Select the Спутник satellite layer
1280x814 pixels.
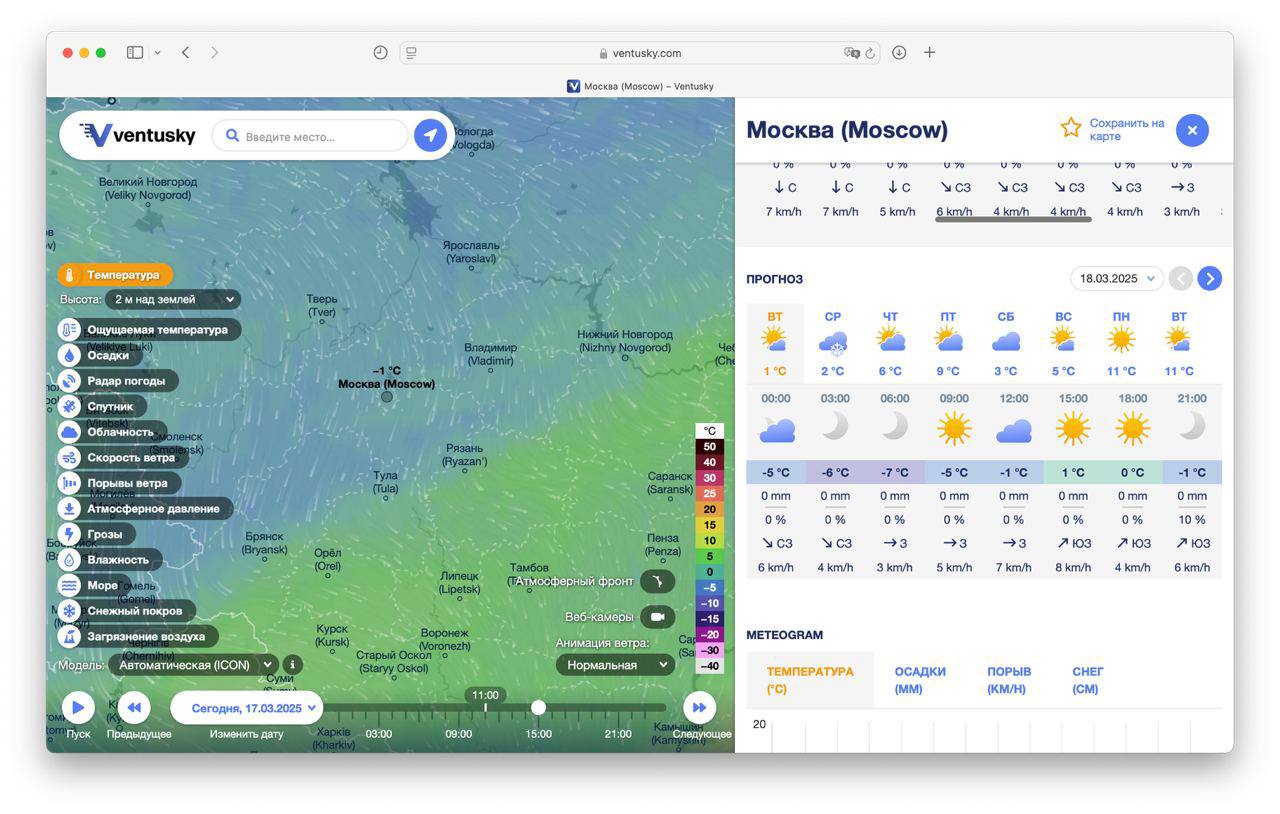click(x=69, y=407)
